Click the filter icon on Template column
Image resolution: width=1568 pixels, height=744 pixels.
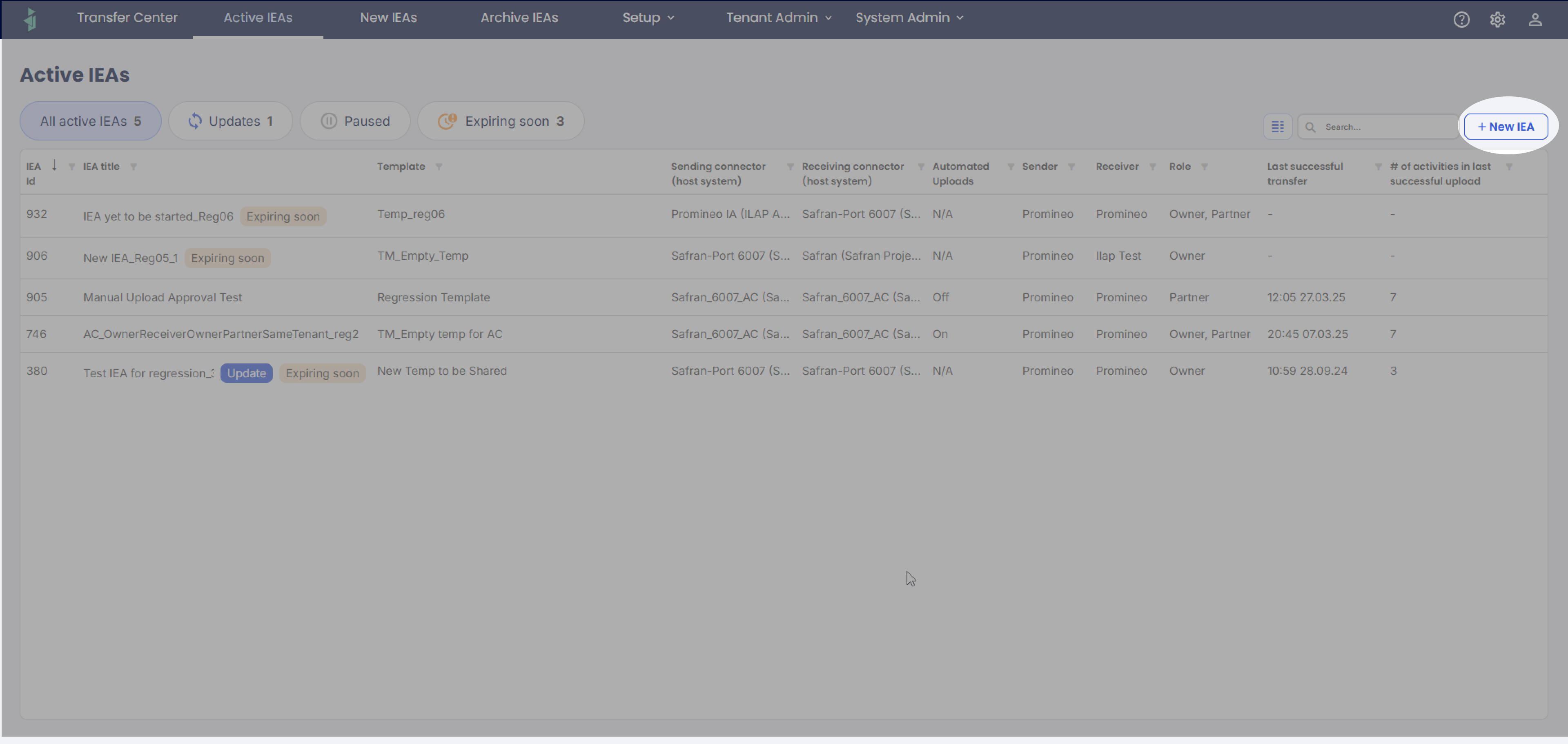[439, 167]
